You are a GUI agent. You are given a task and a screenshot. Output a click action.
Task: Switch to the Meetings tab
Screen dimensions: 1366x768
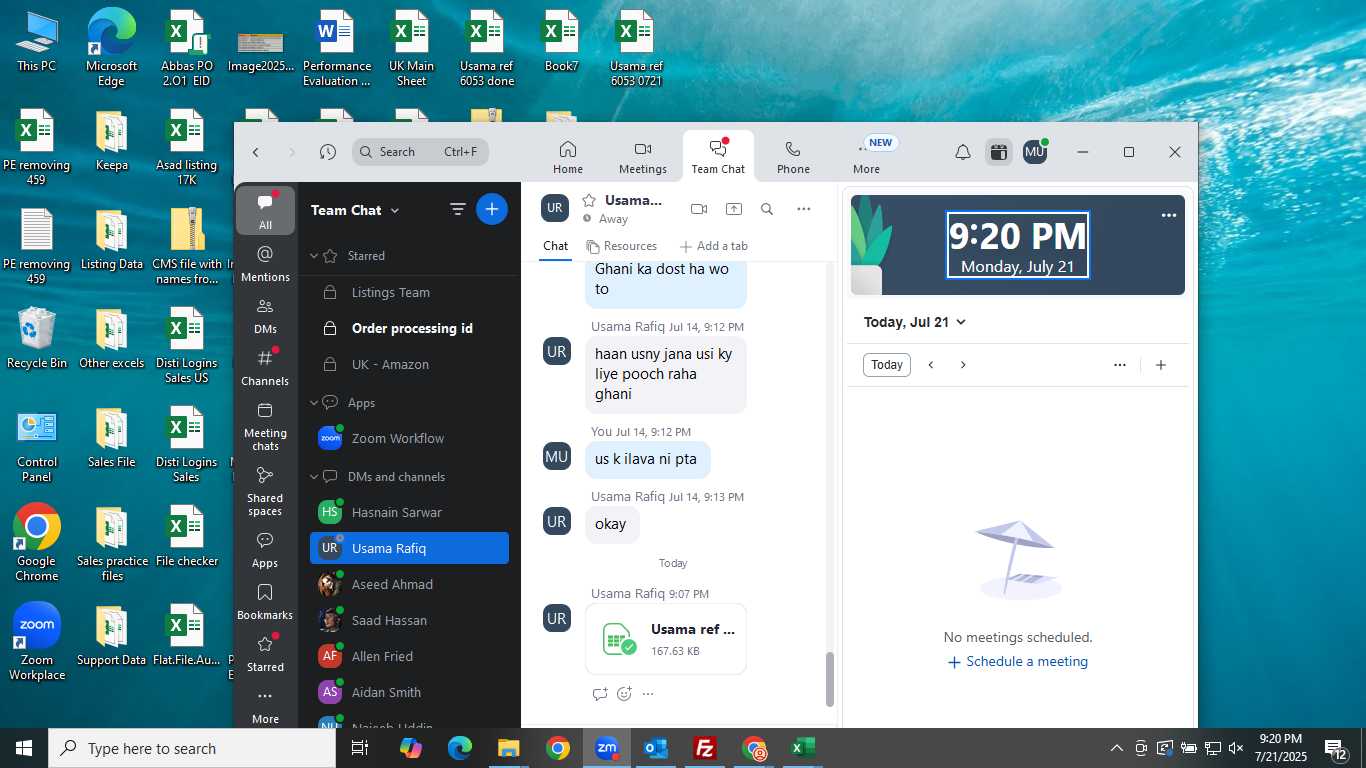(x=643, y=157)
